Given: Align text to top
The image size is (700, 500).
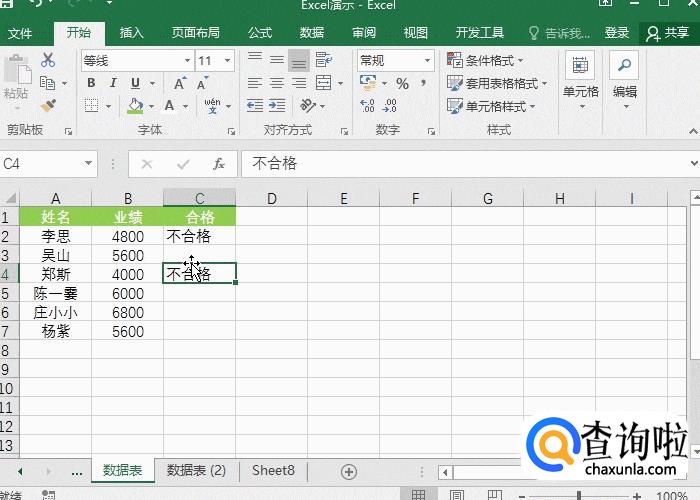Looking at the screenshot, I should pyautogui.click(x=255, y=59).
